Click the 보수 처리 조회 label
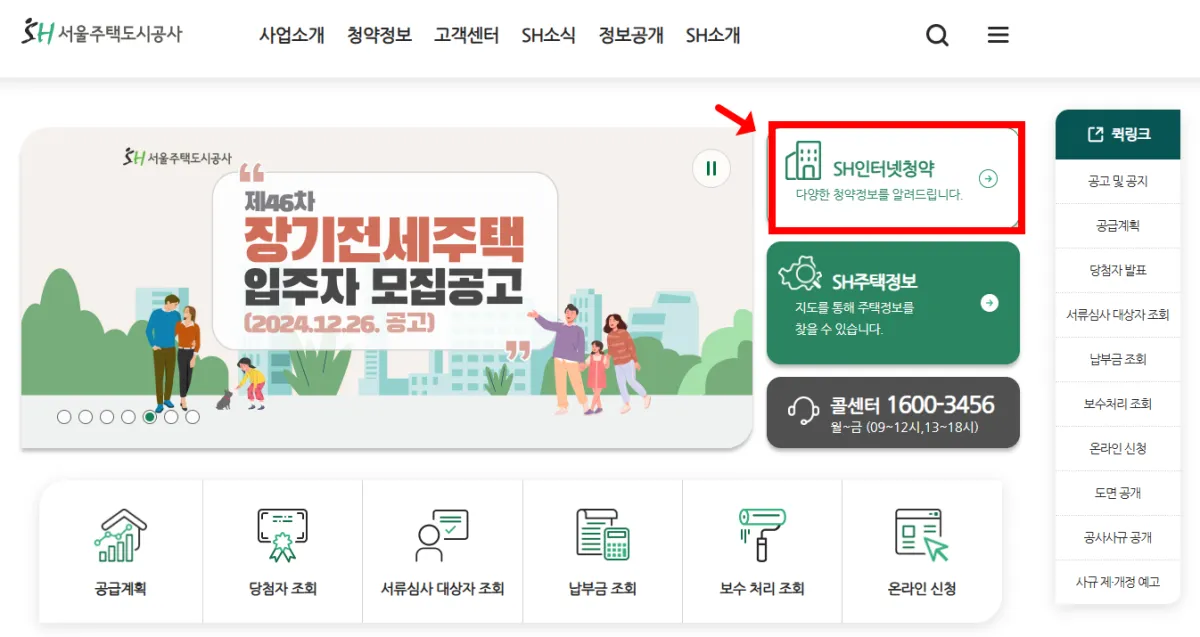The height and width of the screenshot is (637, 1200). tap(762, 589)
